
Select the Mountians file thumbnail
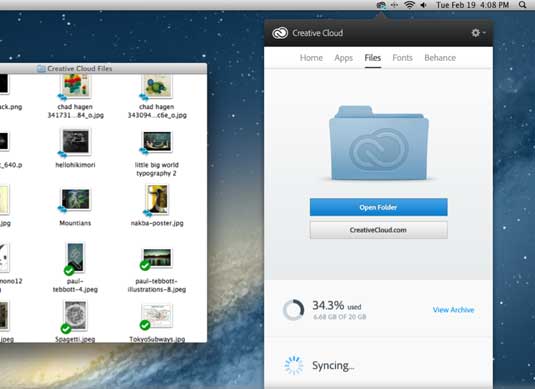point(75,199)
